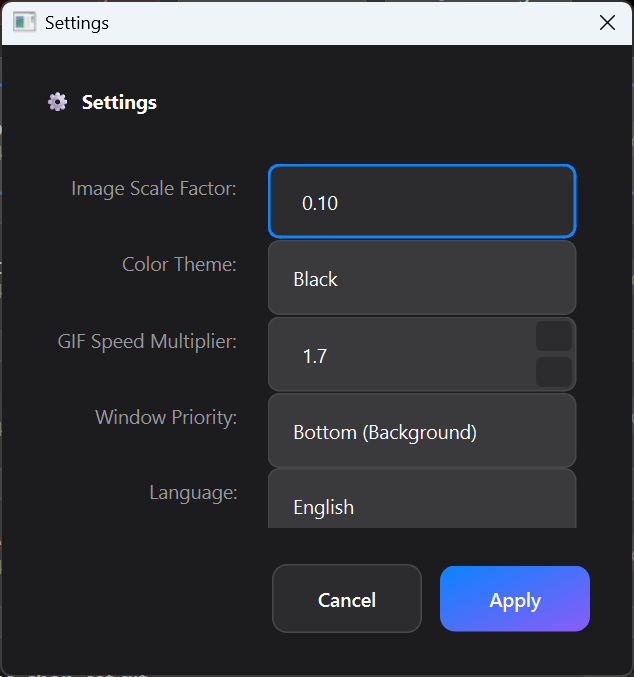634x677 pixels.
Task: Click the gear icon beside Settings heading
Action: [57, 102]
